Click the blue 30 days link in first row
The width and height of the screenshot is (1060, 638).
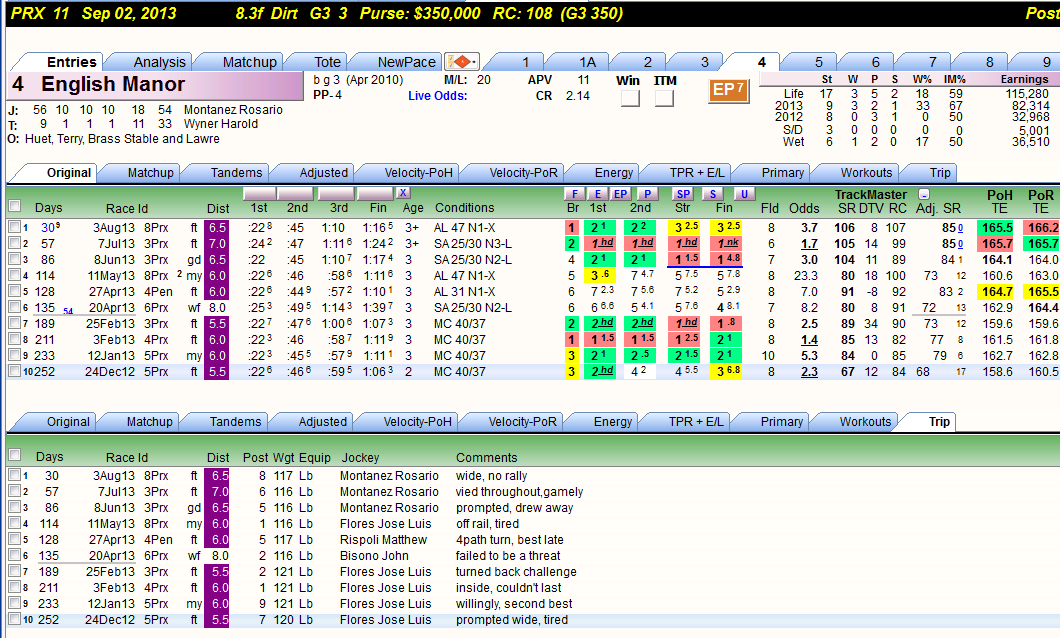[48, 228]
